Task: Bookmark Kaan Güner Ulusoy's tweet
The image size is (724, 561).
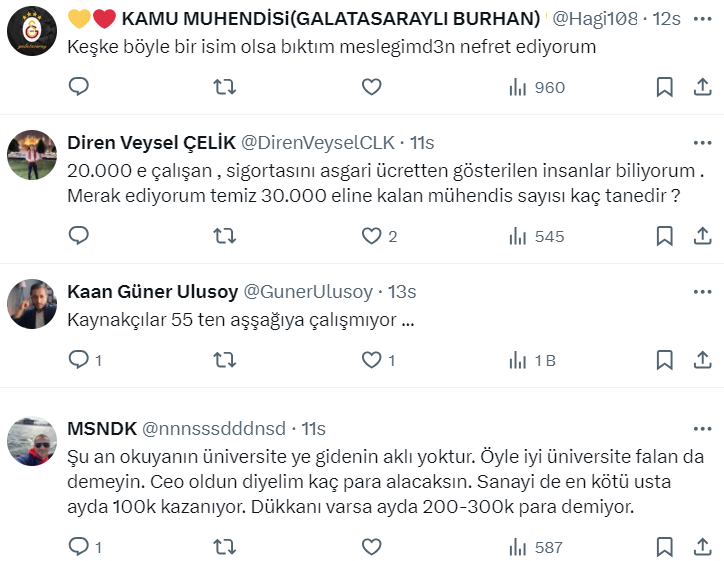Action: click(x=664, y=360)
